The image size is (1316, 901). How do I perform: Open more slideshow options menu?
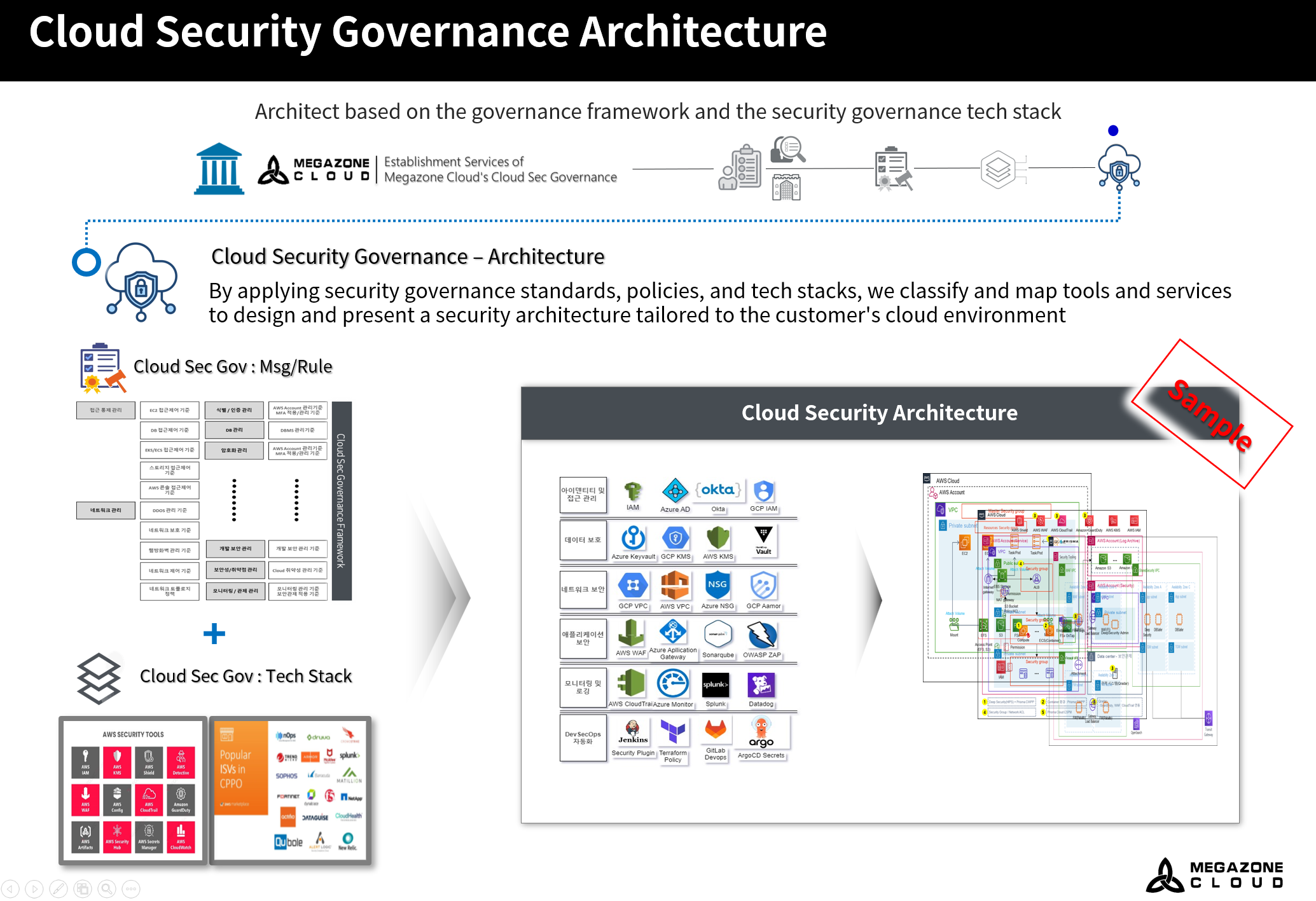131,888
